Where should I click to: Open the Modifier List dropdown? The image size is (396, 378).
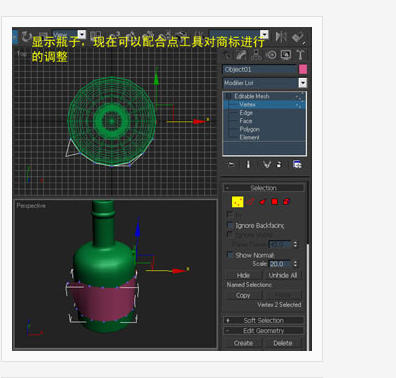(265, 83)
